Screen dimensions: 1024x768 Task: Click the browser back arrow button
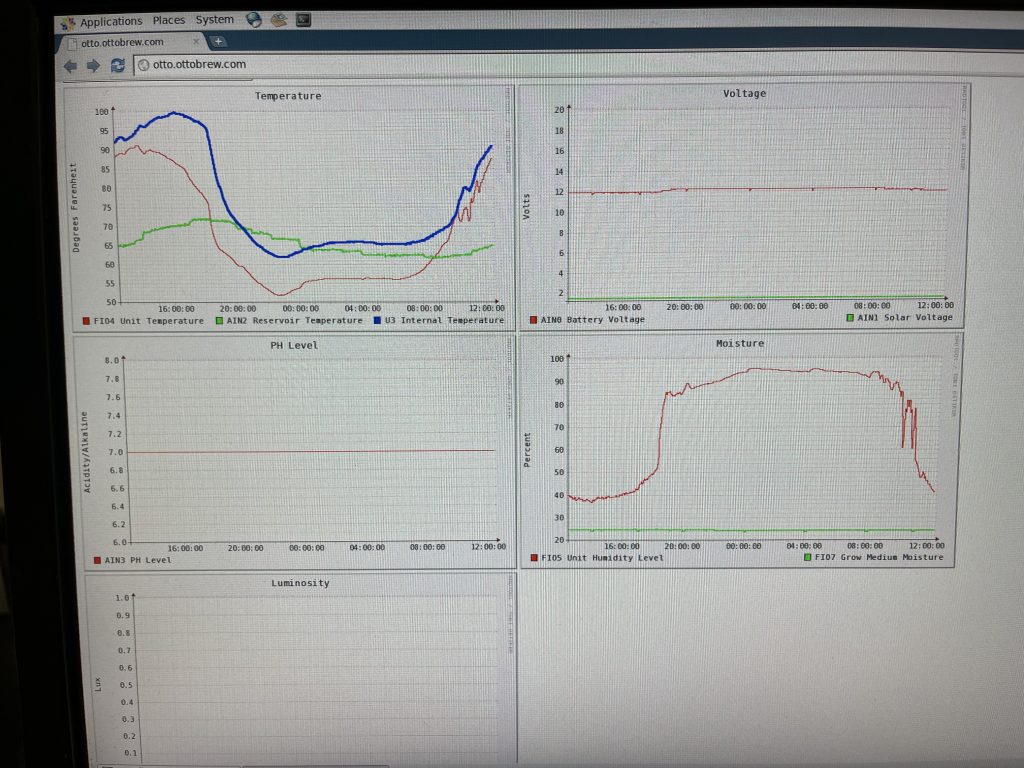click(70, 65)
